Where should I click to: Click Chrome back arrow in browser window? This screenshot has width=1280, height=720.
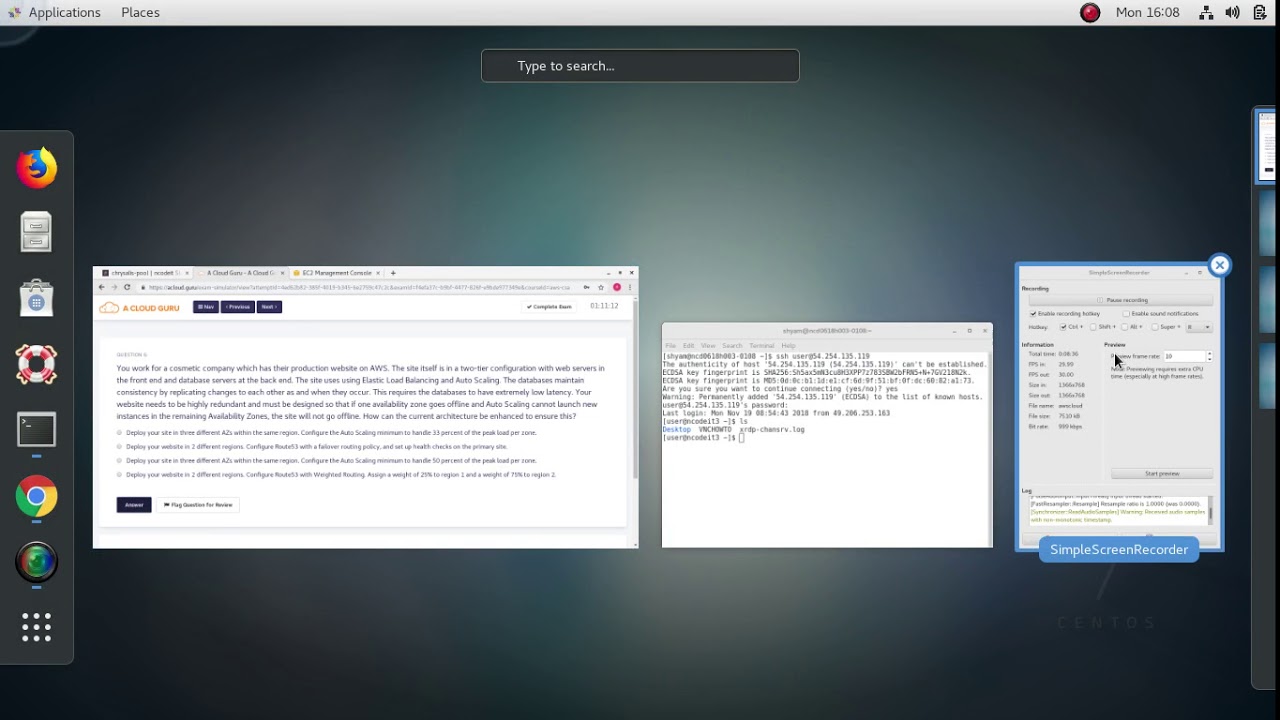[x=101, y=287]
